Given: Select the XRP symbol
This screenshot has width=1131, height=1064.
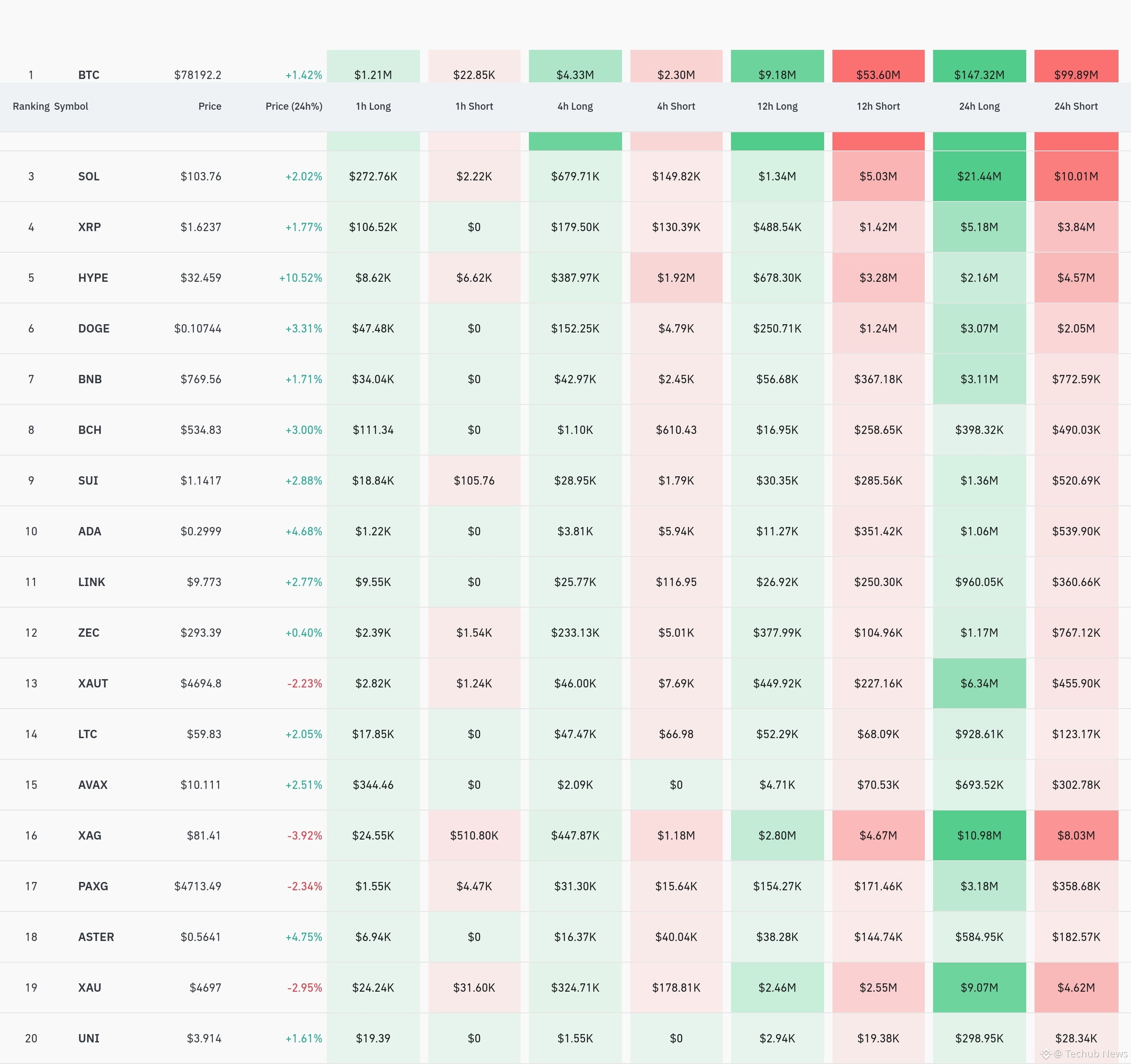Looking at the screenshot, I should pyautogui.click(x=89, y=227).
